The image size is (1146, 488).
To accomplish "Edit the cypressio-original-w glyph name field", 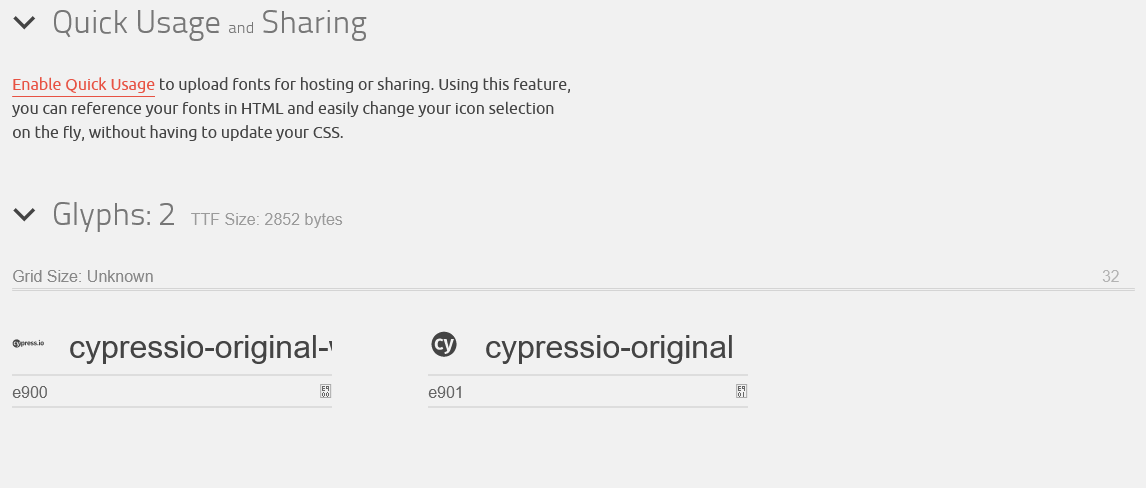I will coord(198,348).
